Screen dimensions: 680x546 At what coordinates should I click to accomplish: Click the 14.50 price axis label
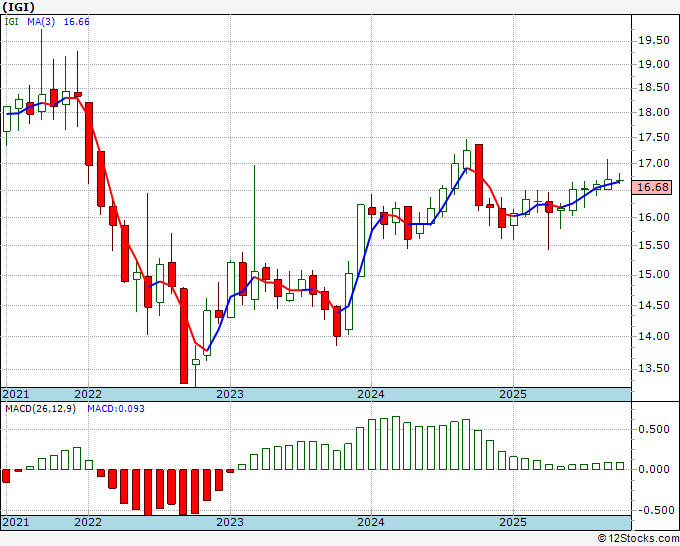click(x=654, y=305)
